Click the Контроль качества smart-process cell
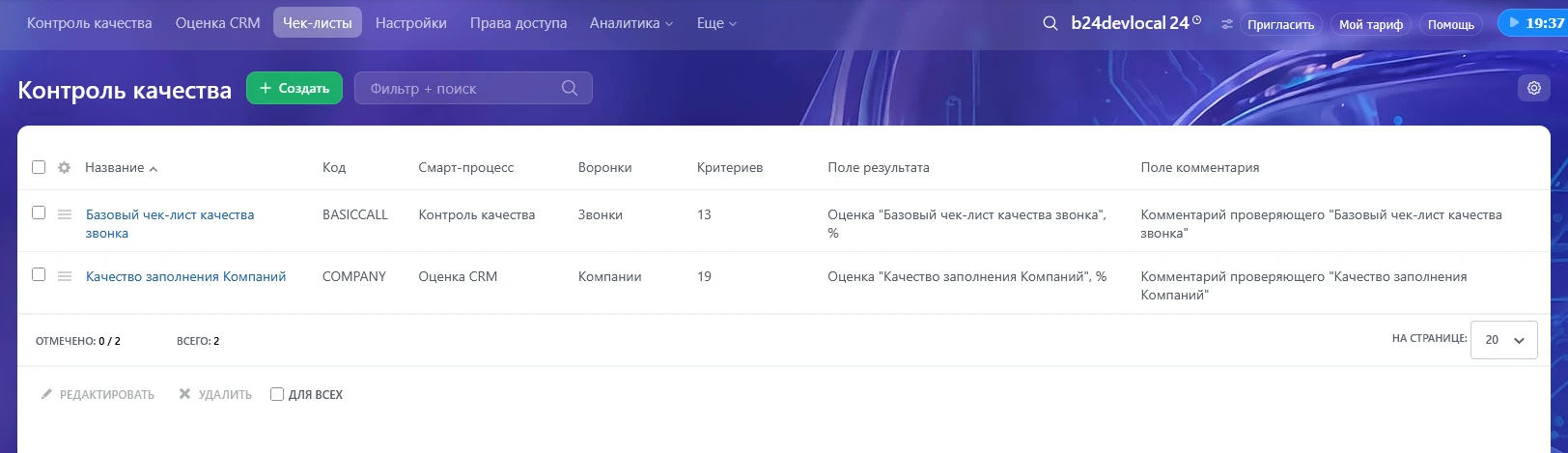Viewport: 1568px width, 453px height. coord(477,214)
